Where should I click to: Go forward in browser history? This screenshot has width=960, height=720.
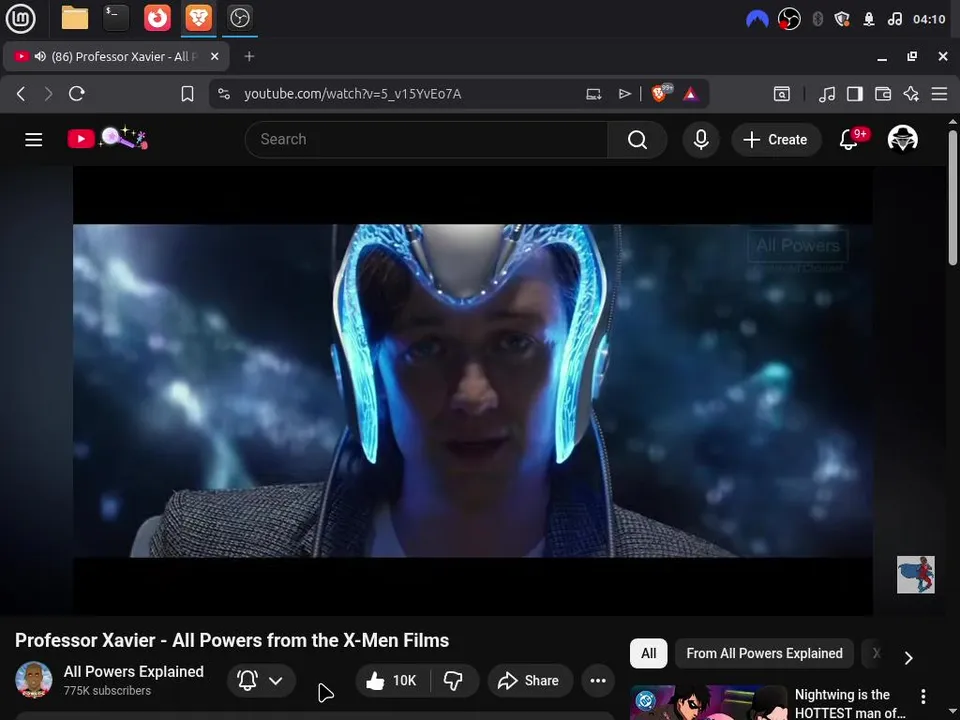click(x=48, y=94)
